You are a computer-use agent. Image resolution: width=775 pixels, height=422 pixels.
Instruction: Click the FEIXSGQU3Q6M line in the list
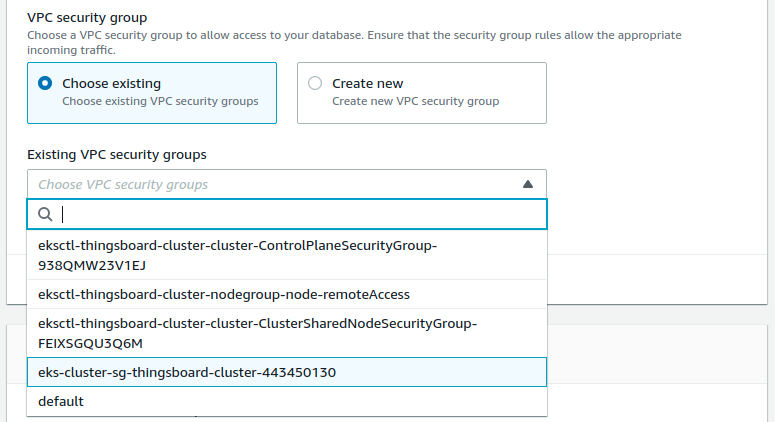90,343
